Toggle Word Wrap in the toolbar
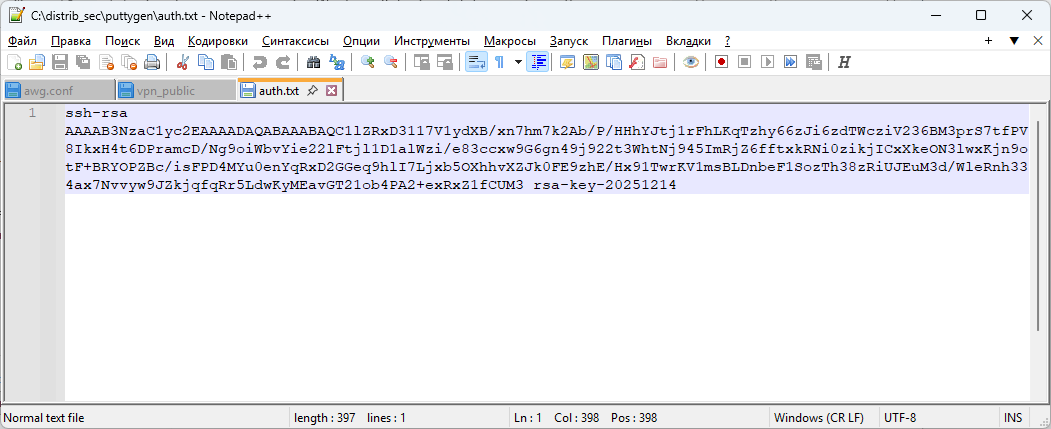 pos(476,62)
